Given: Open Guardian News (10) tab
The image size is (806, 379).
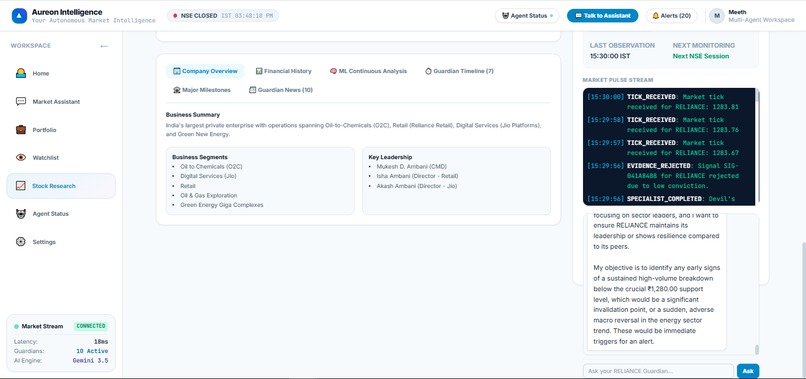Looking at the screenshot, I should point(281,90).
